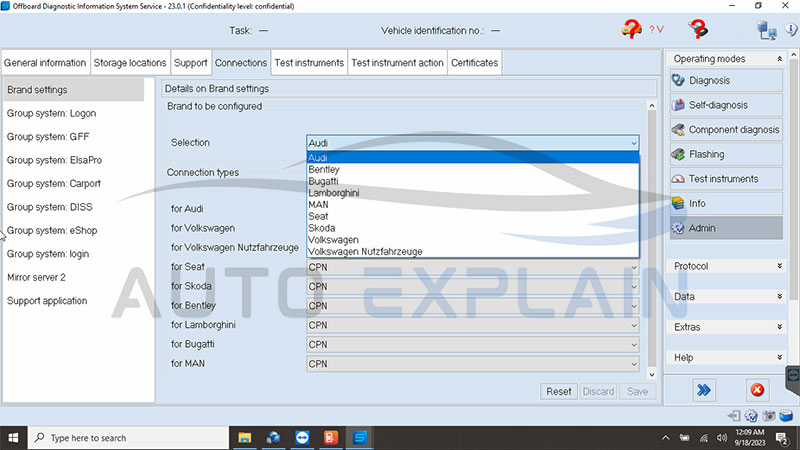Select Volkswagen Nutzfahrzeuge from brand list
The image size is (800, 450).
coord(472,252)
